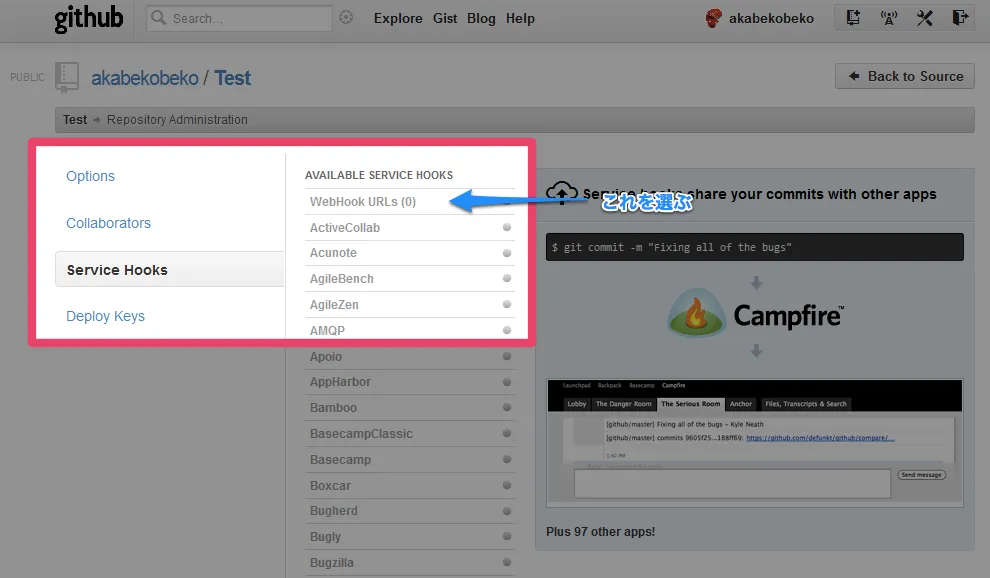Click the GitHub logo
This screenshot has height=578, width=990.
[x=89, y=19]
